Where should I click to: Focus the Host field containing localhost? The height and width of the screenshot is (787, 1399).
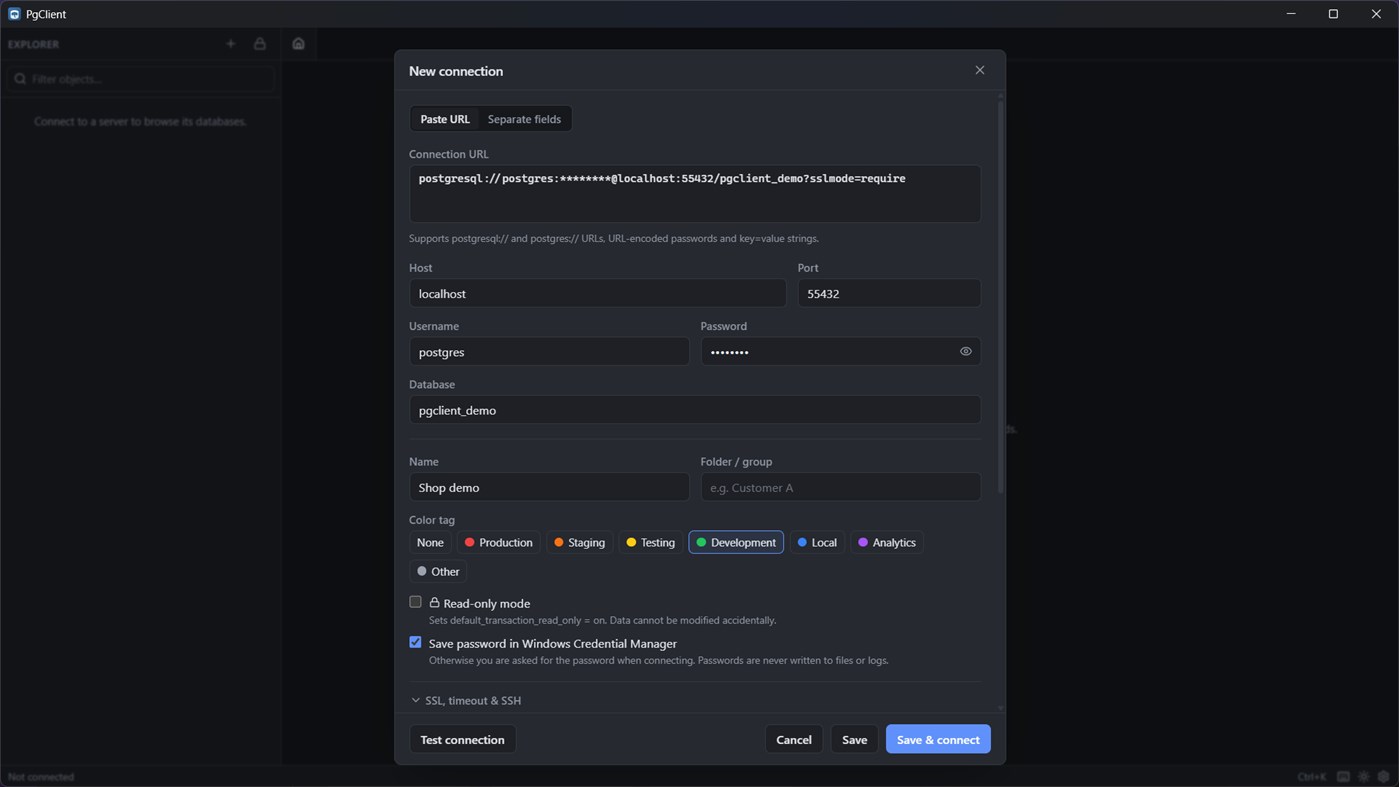[x=598, y=294]
